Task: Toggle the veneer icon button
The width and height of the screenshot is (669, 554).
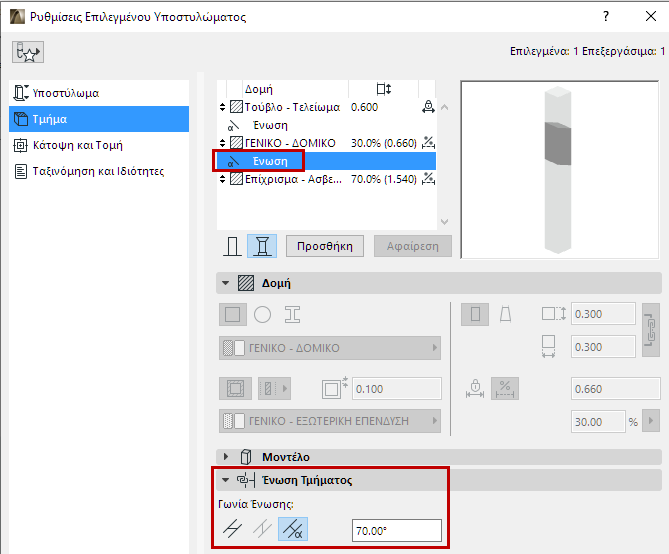Action: coord(235,389)
